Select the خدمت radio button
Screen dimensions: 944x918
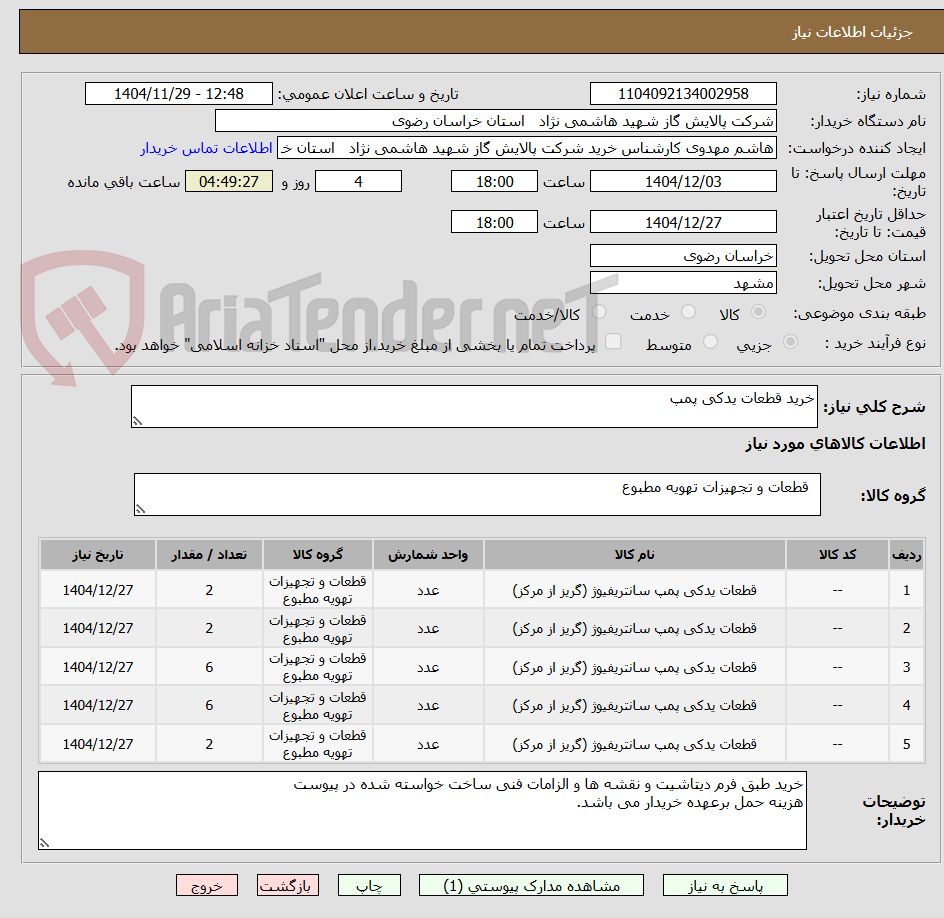(688, 312)
